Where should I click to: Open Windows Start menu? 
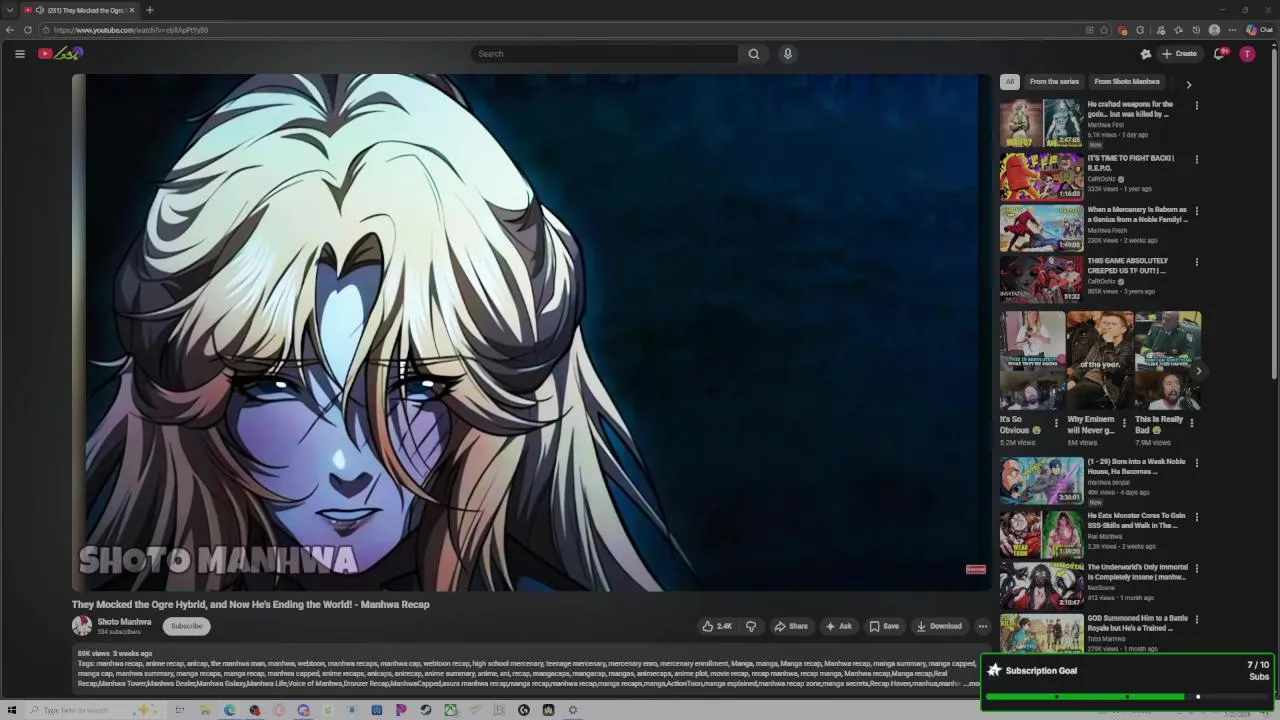click(x=11, y=710)
